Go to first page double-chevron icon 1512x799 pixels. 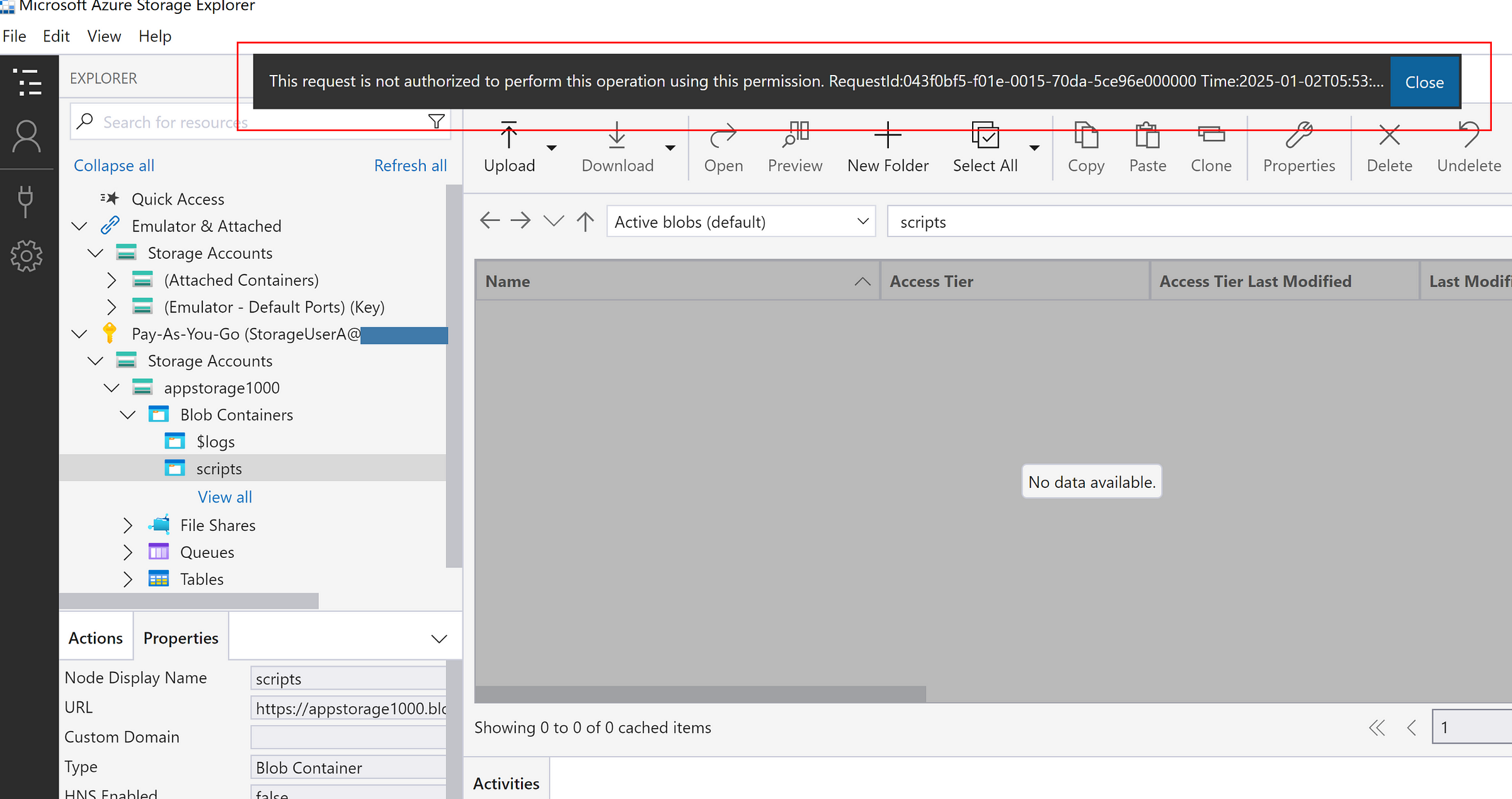(1377, 728)
